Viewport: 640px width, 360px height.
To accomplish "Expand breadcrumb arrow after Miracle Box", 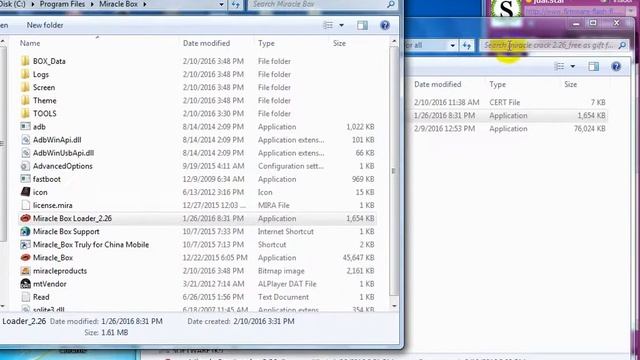I will click(x=144, y=4).
